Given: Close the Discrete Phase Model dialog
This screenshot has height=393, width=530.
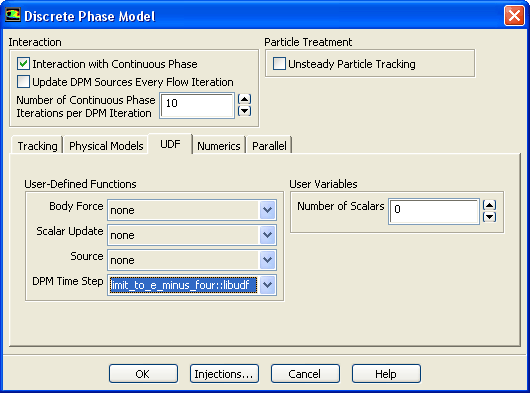Looking at the screenshot, I should point(514,16).
